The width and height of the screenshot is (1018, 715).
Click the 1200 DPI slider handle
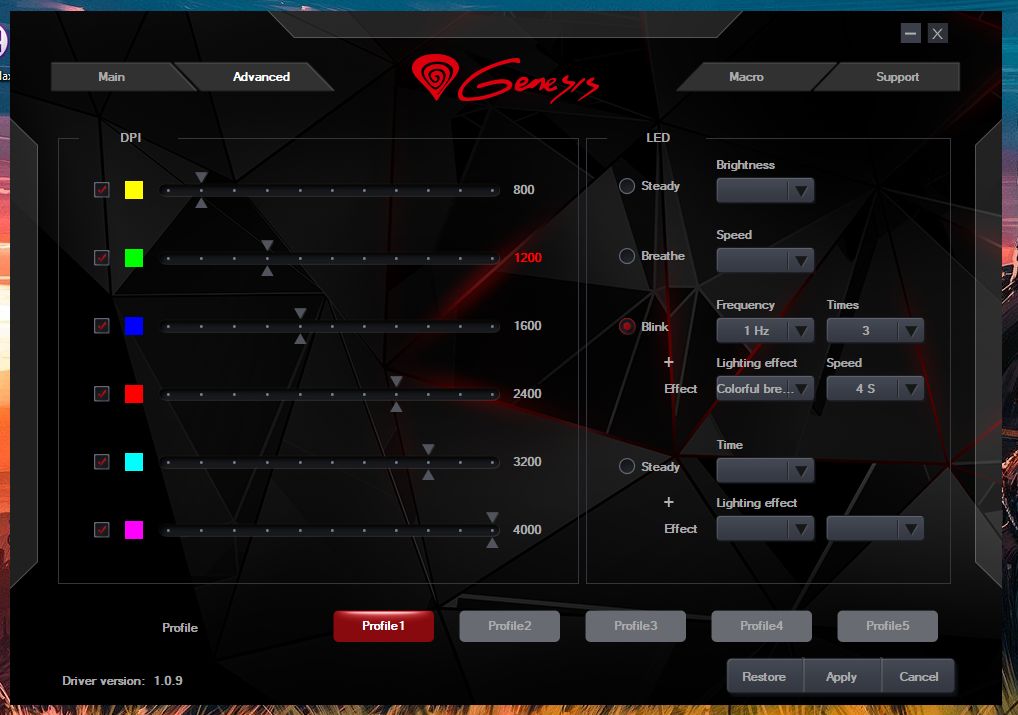(x=267, y=258)
